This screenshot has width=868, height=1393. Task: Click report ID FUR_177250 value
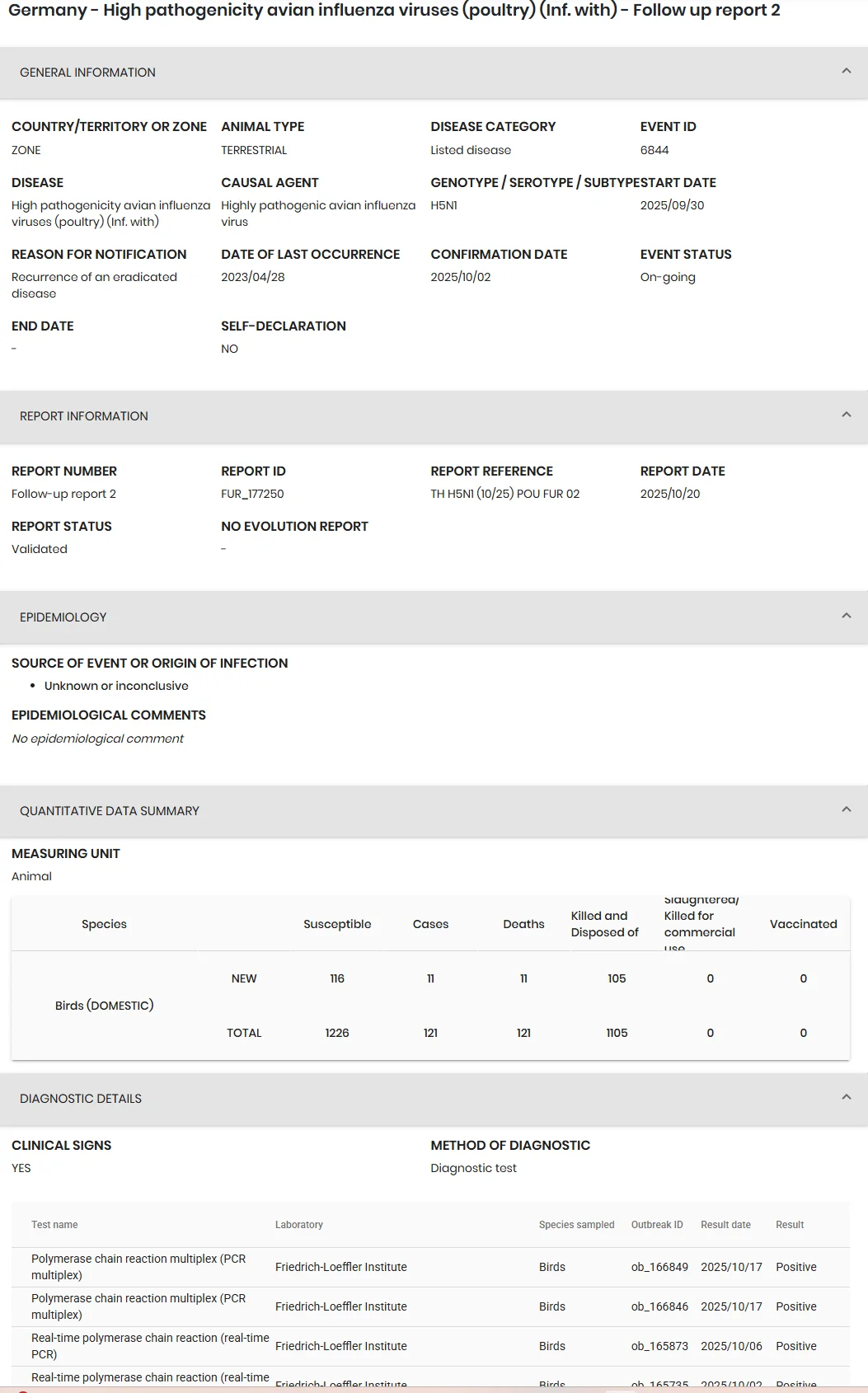coord(252,494)
